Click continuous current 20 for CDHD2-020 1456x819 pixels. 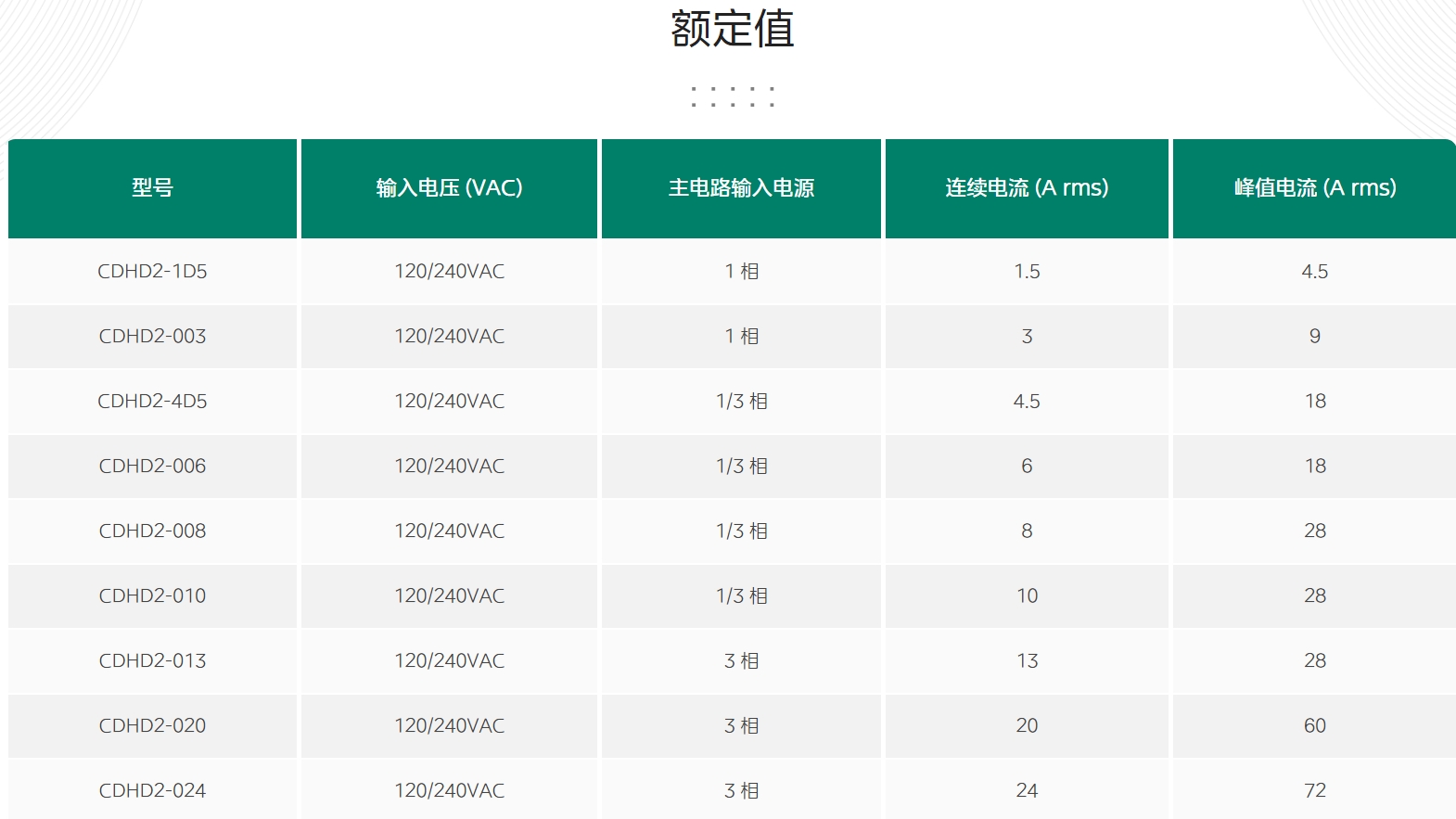pyautogui.click(x=1027, y=726)
